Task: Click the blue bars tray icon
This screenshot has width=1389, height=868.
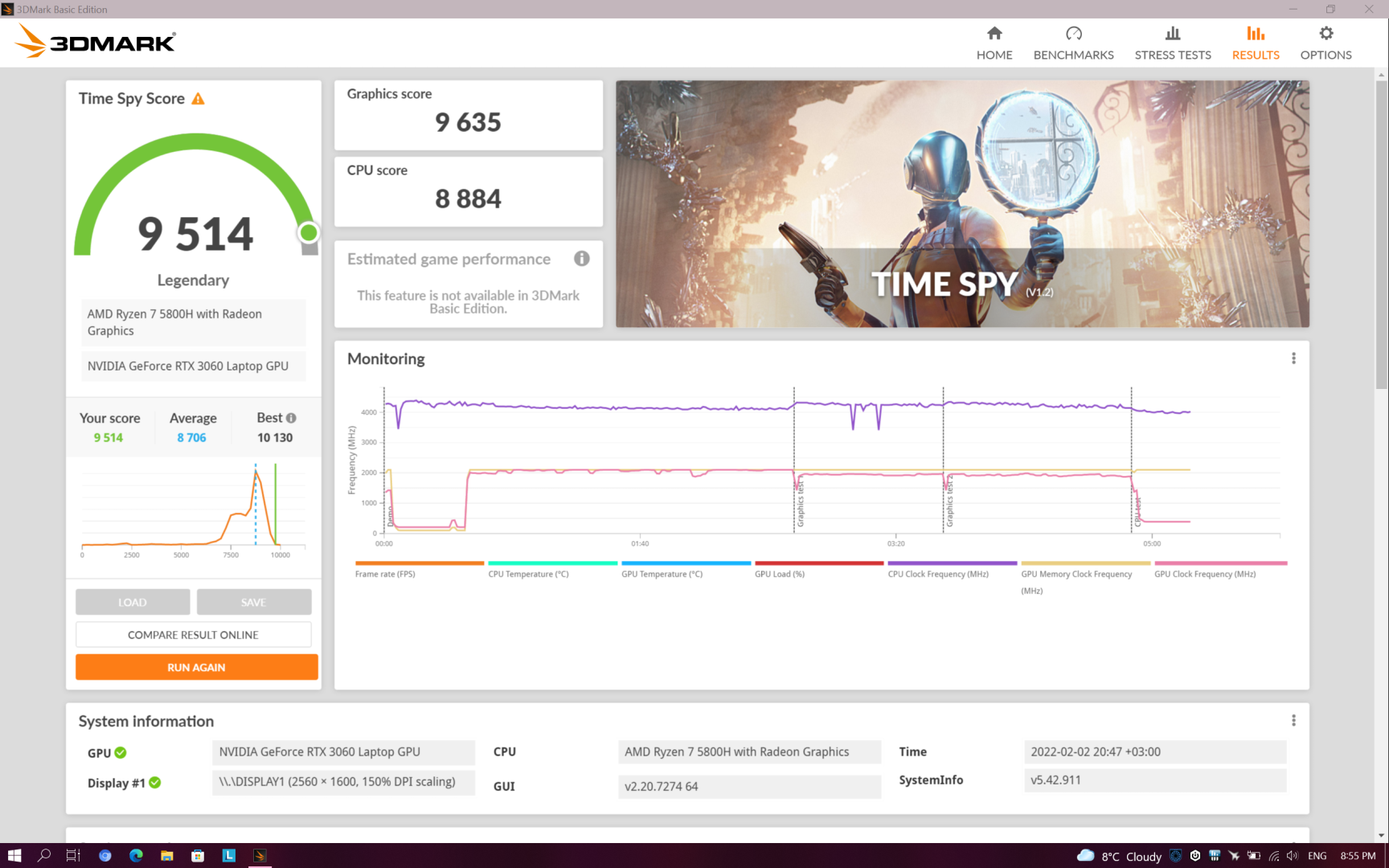Action: pos(1215,856)
